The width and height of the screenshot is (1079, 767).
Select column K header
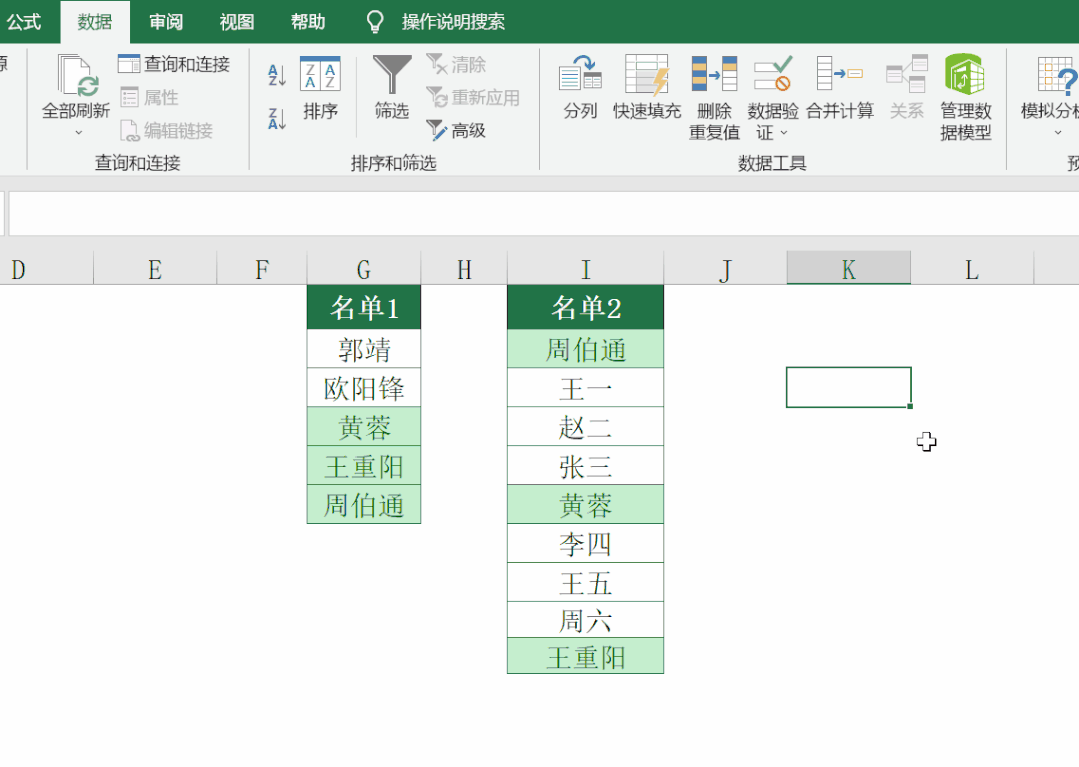(x=849, y=268)
